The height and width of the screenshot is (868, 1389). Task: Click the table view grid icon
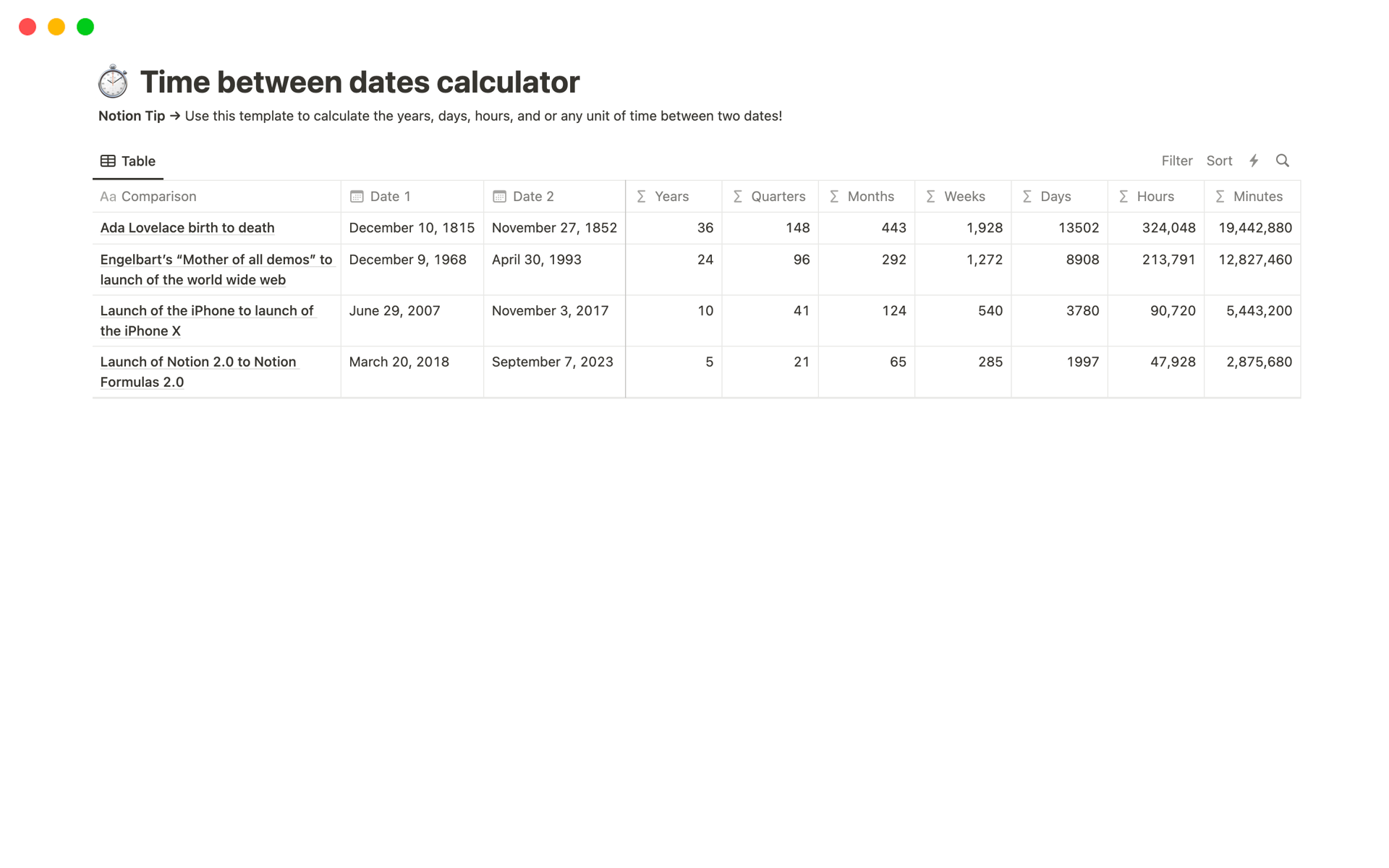click(x=108, y=161)
